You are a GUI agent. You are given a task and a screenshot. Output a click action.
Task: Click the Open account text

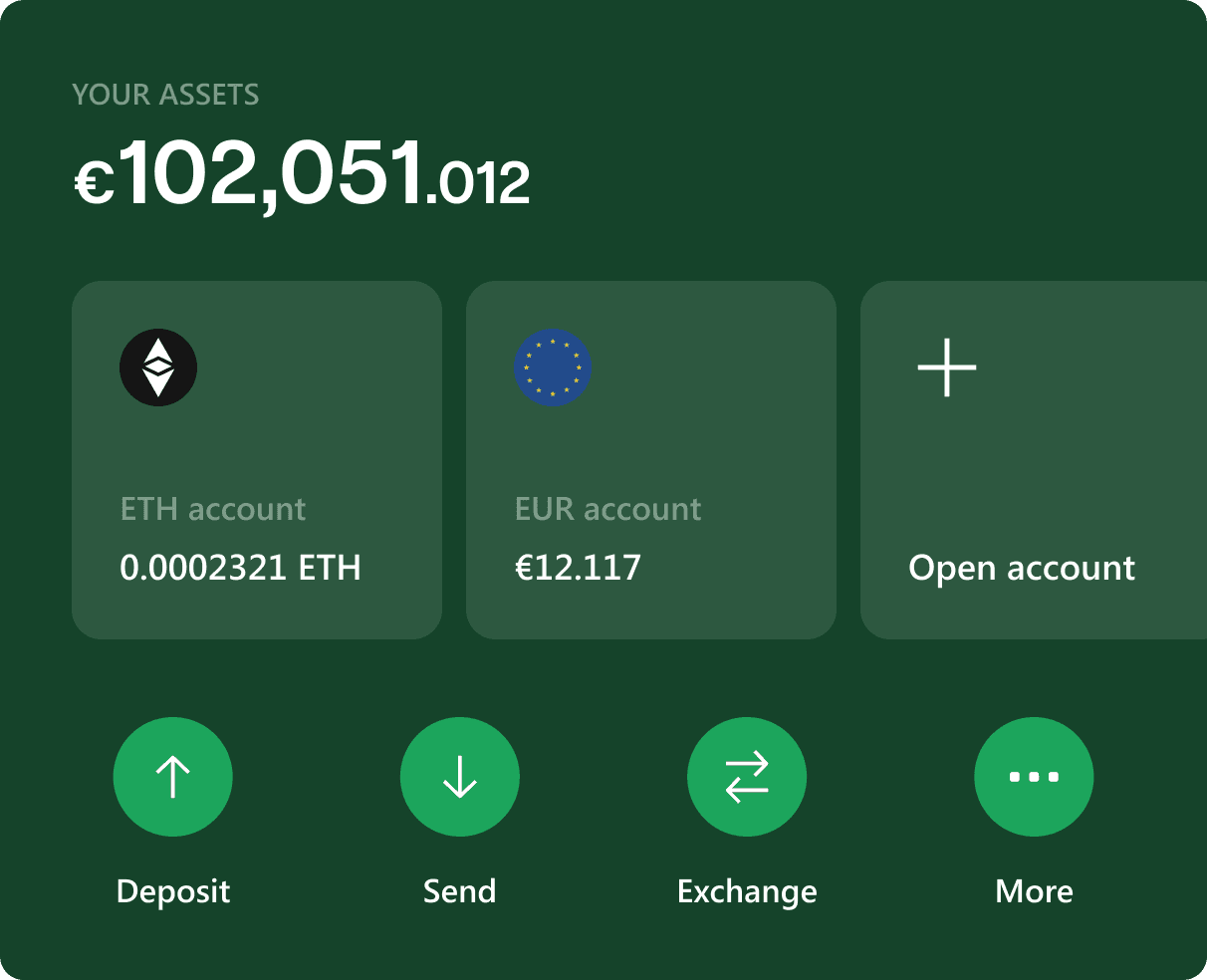click(1022, 569)
